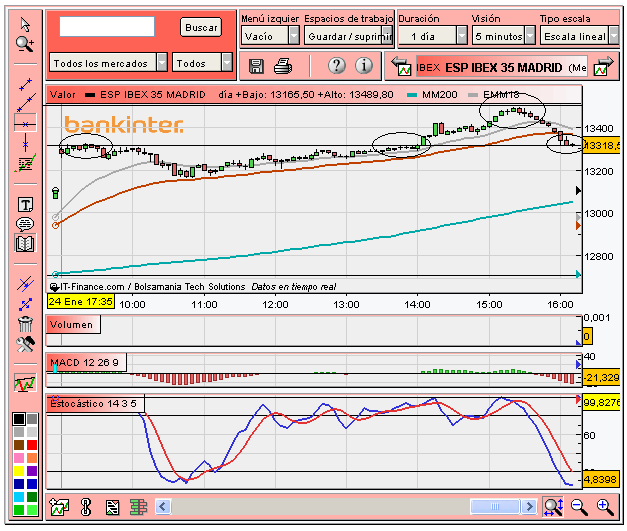The image size is (627, 531).
Task: Click the IT-Finance.com credit link
Action: (92, 287)
